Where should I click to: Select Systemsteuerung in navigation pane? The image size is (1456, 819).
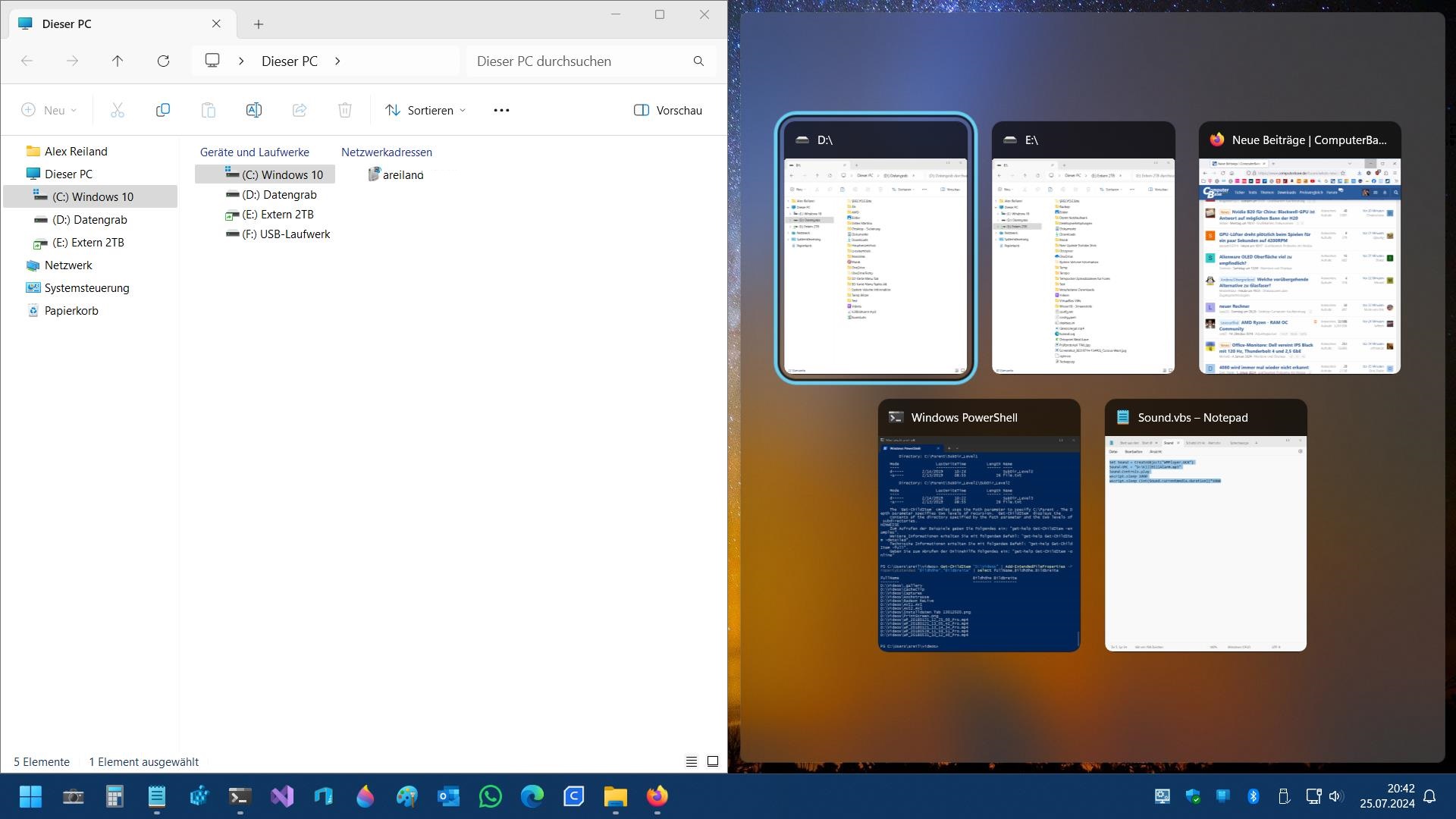86,287
